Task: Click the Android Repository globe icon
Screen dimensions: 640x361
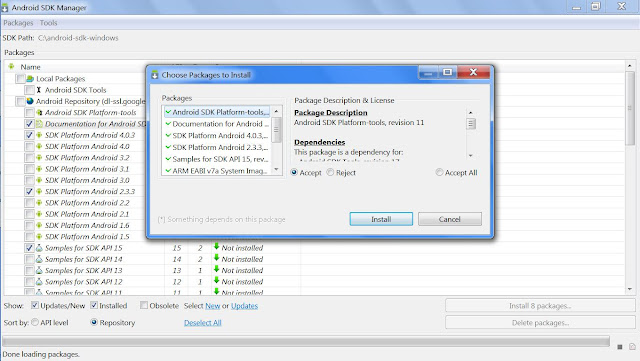Action: tap(30, 101)
